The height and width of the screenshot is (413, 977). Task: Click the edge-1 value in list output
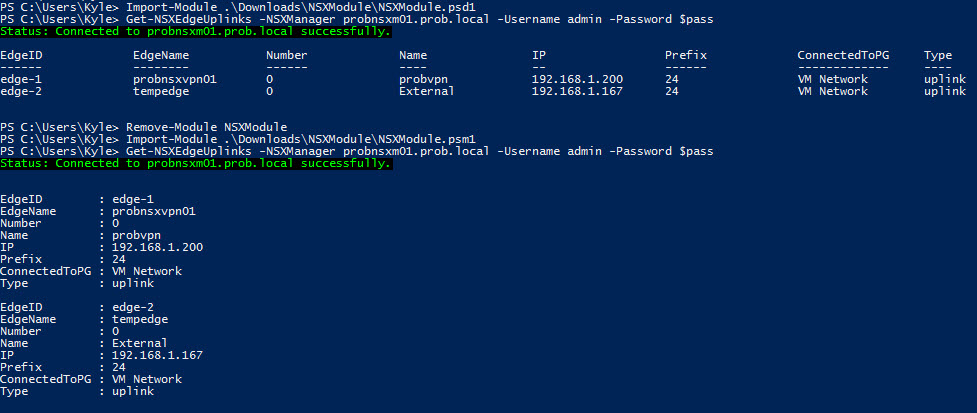(133, 199)
